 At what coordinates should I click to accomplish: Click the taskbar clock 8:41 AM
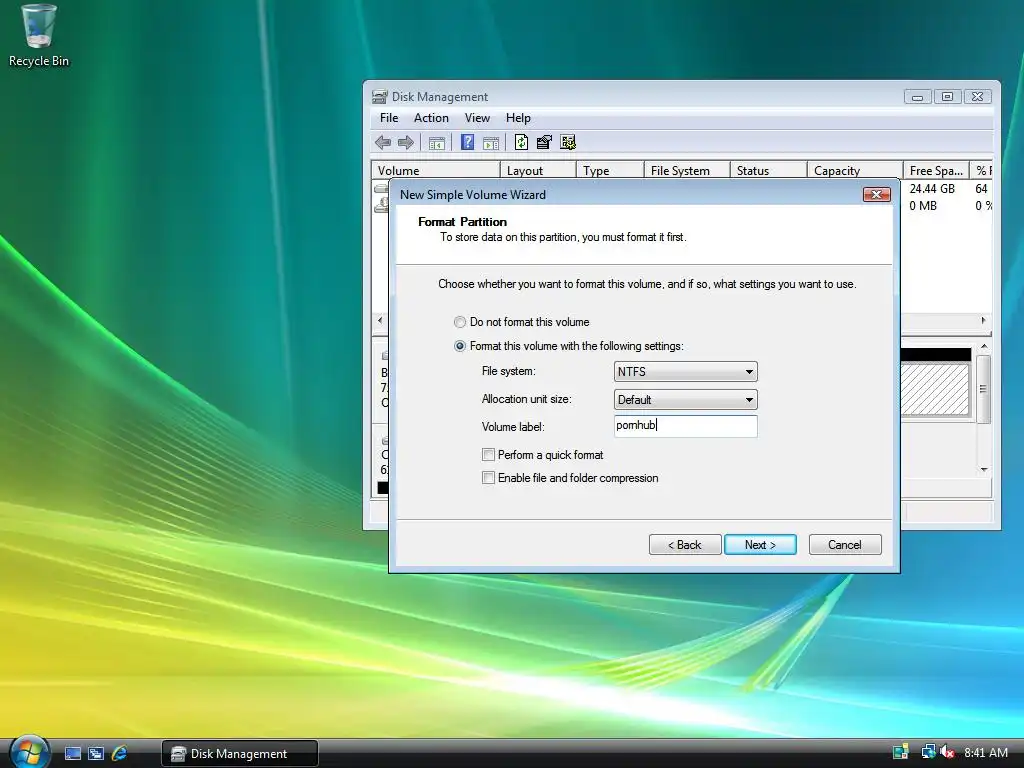[985, 753]
